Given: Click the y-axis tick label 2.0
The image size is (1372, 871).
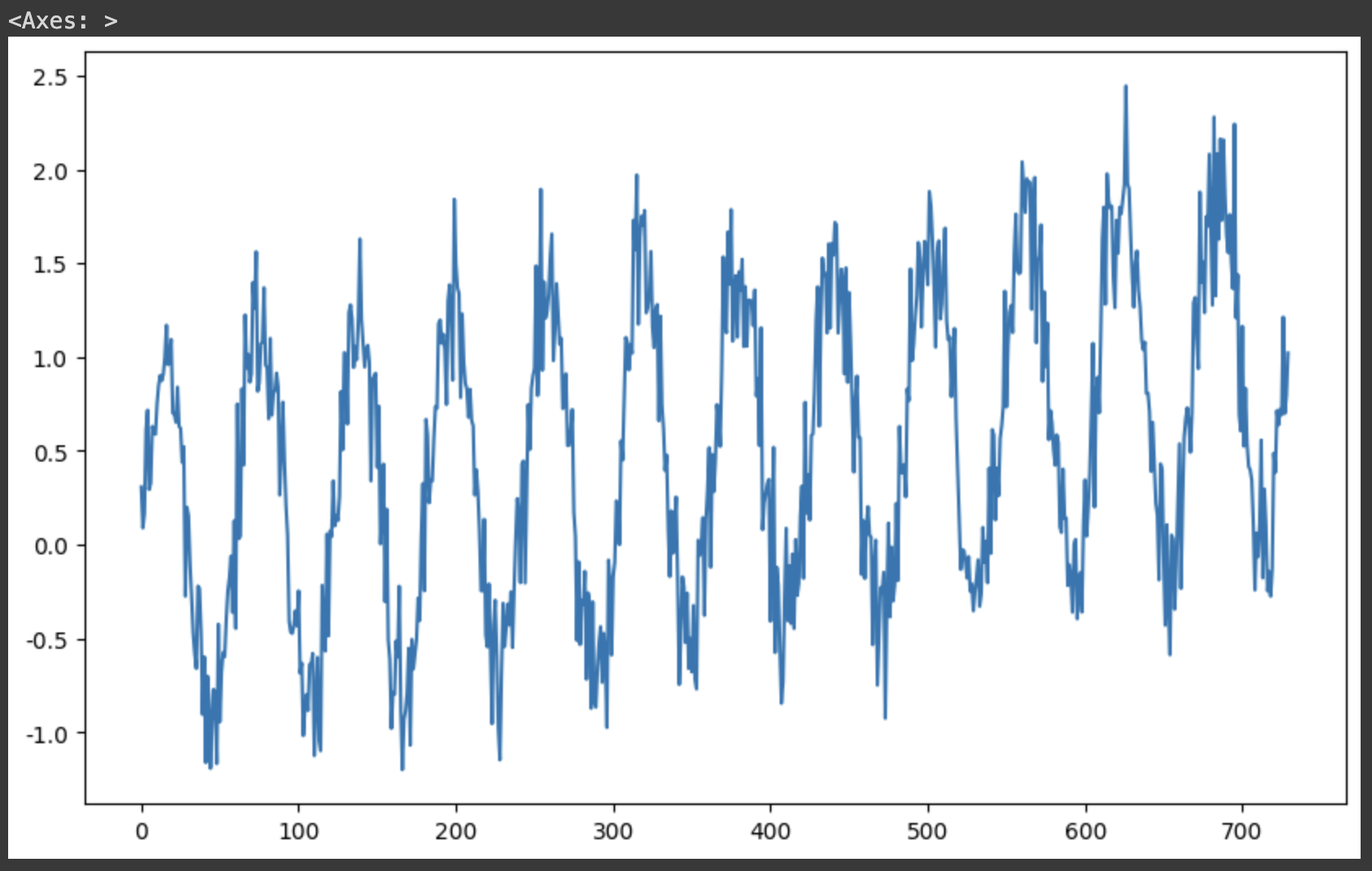Looking at the screenshot, I should coord(50,172).
